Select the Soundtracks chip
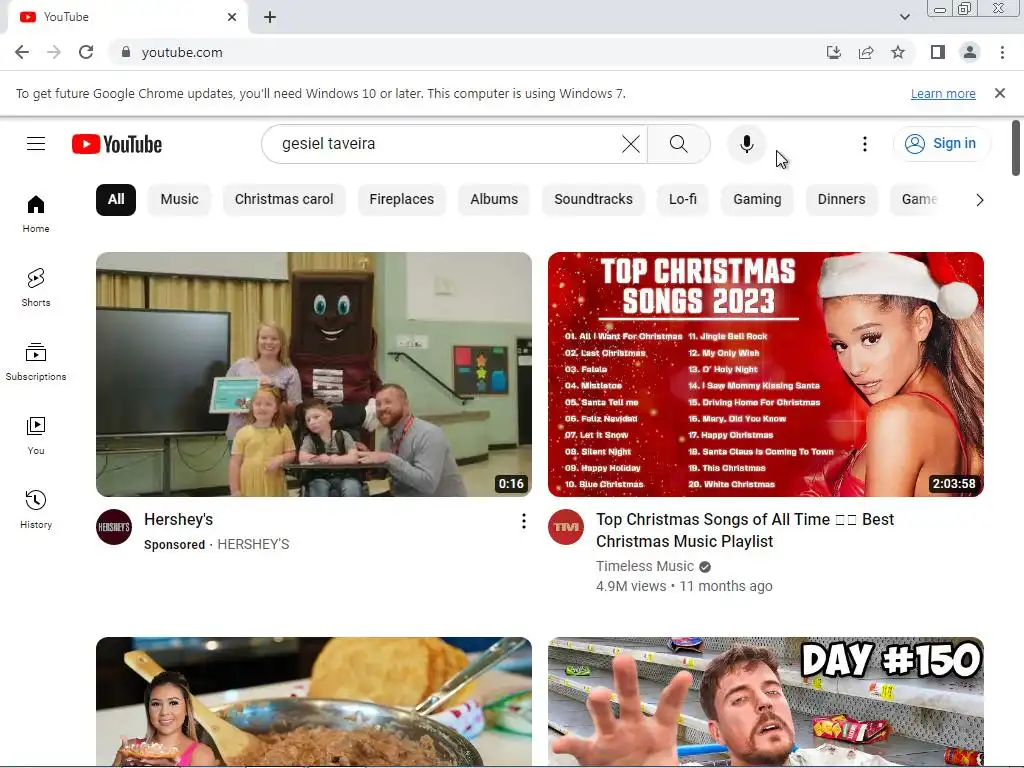The height and width of the screenshot is (768, 1024). point(594,200)
